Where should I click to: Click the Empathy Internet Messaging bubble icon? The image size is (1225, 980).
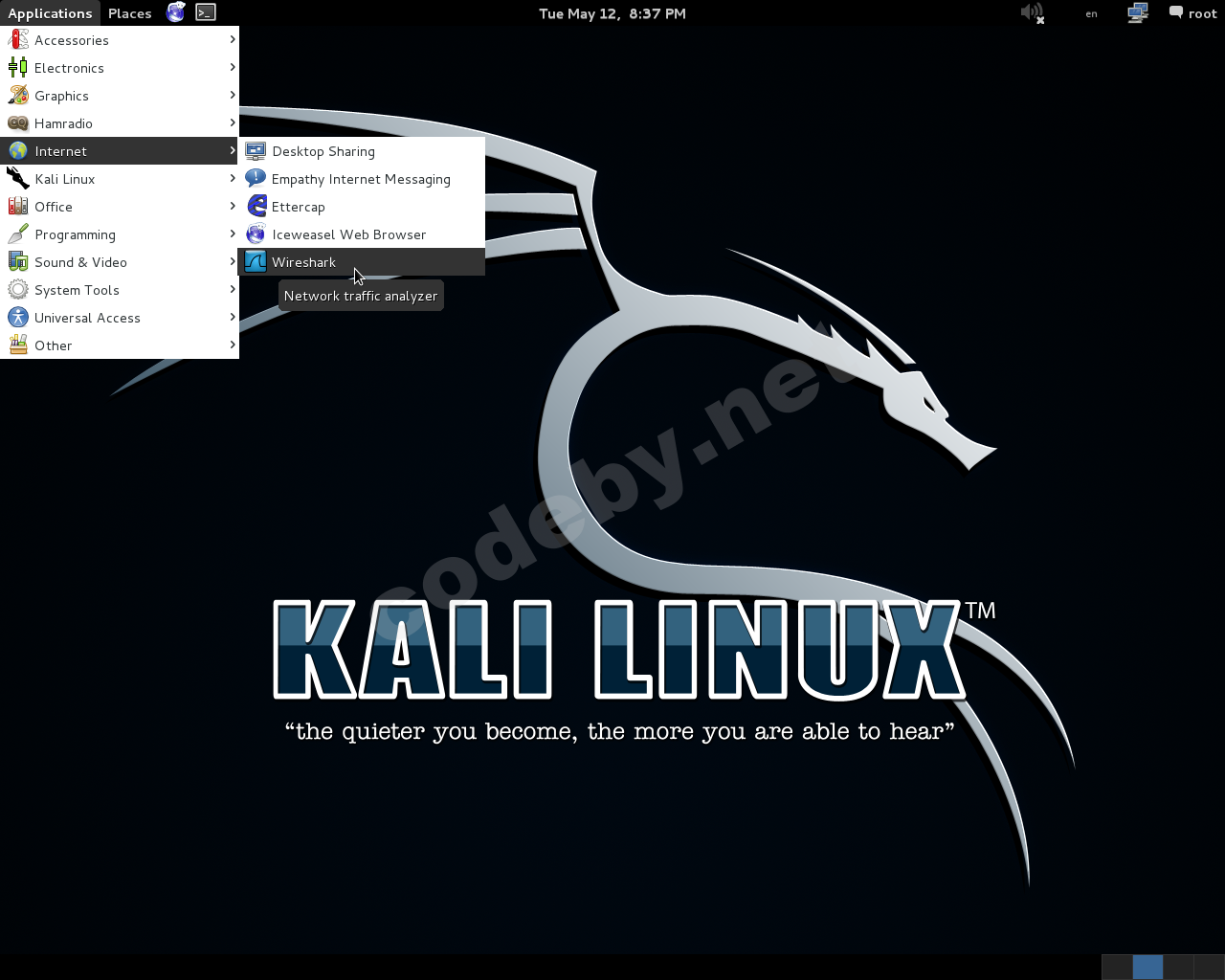click(x=256, y=179)
